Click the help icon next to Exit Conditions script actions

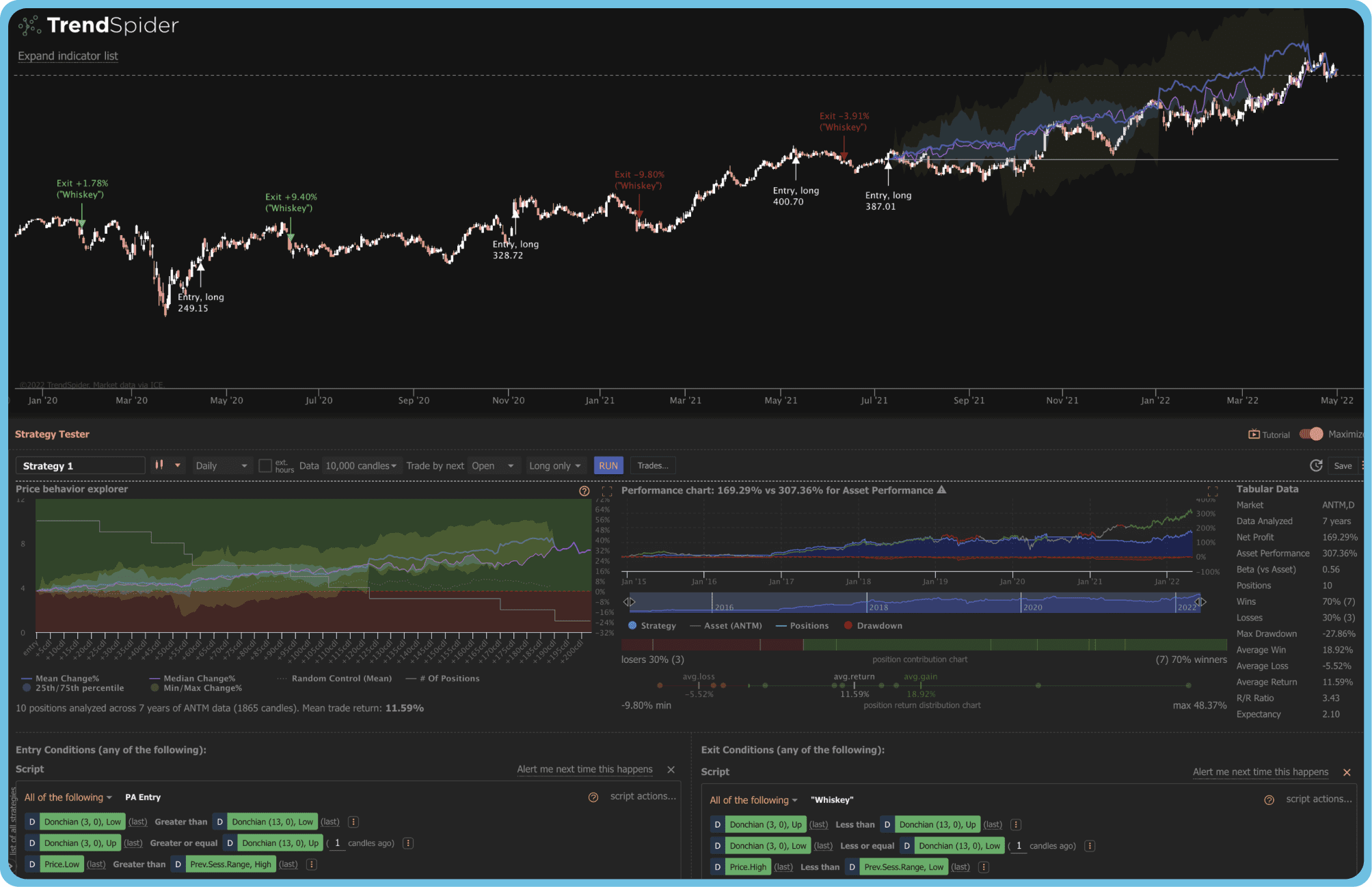point(1269,800)
